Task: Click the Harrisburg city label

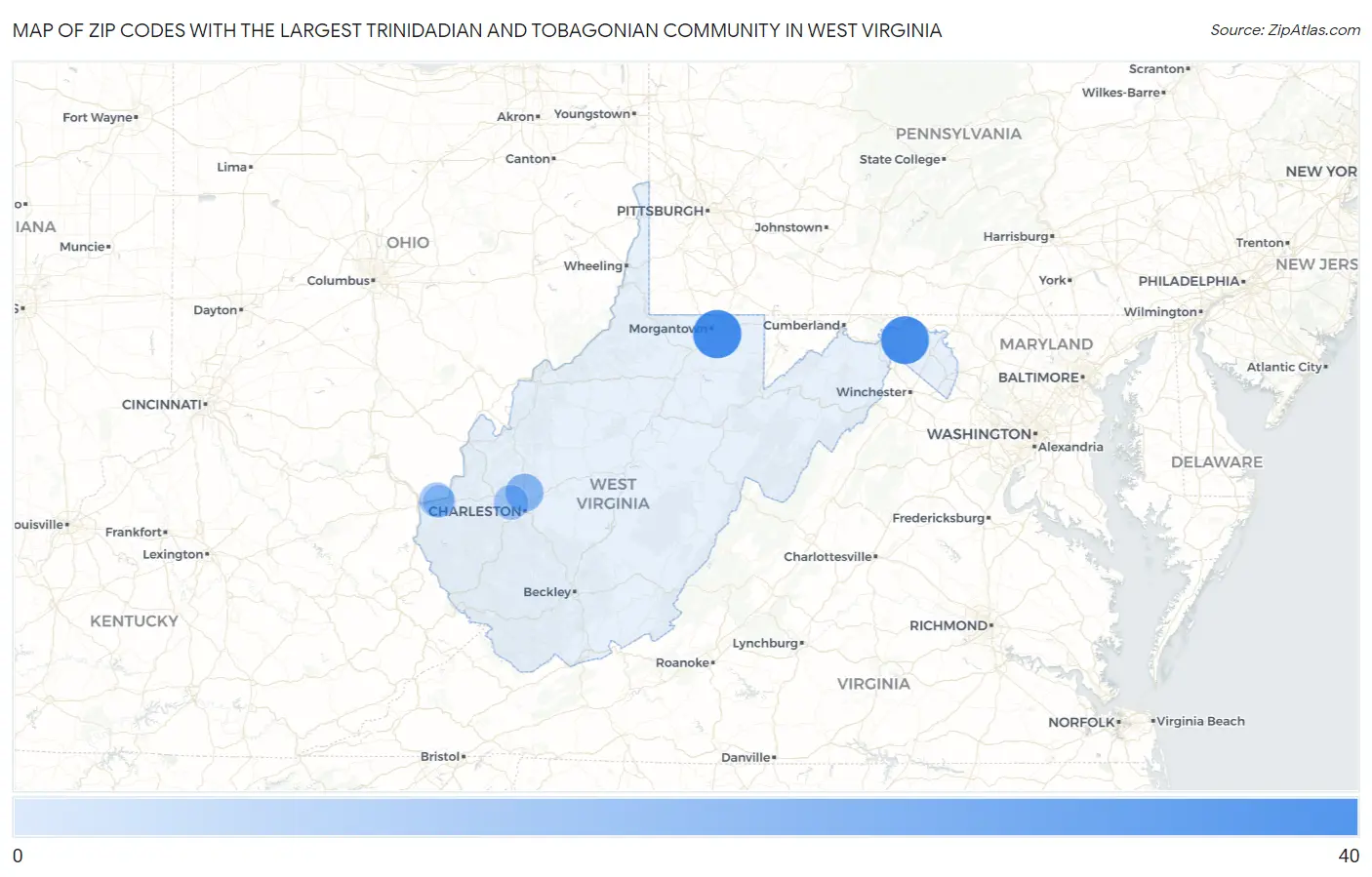Action: point(1016,237)
